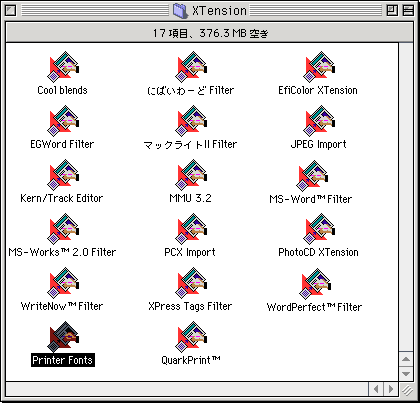Collapse window with the windowshade box

point(408,11)
